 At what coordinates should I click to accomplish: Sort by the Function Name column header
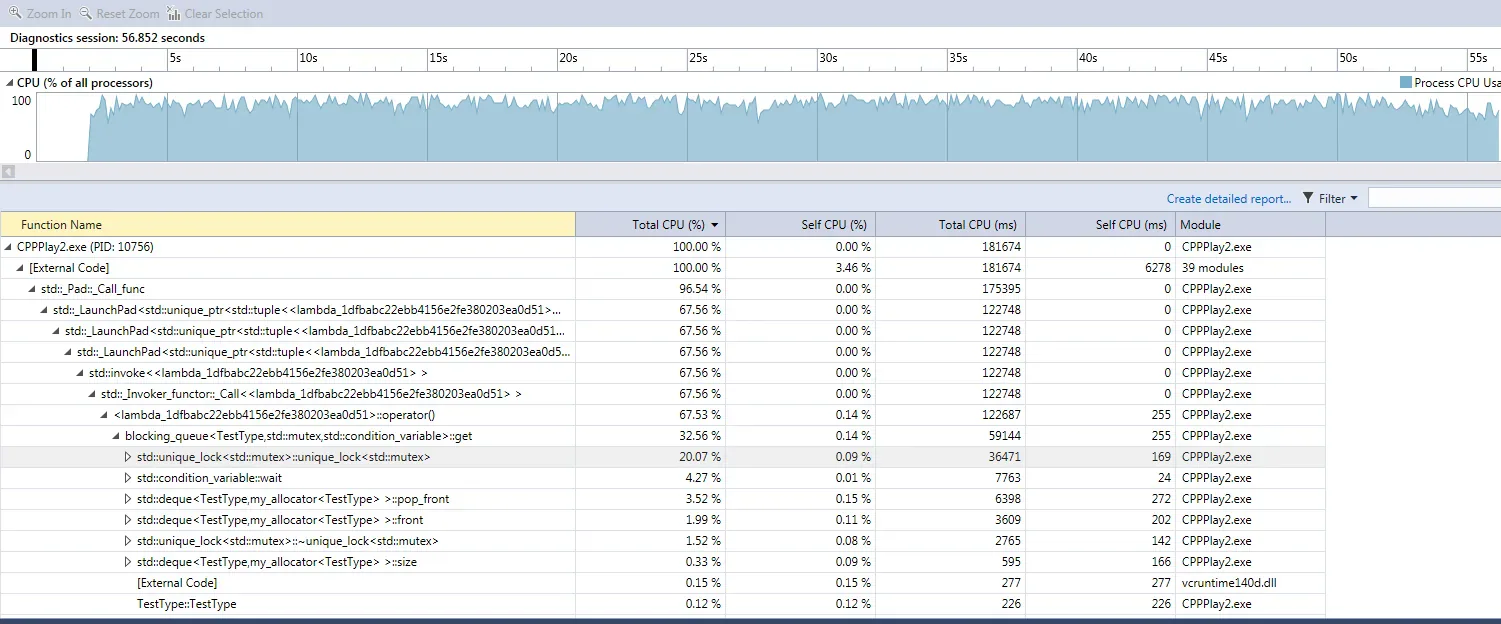coord(288,225)
